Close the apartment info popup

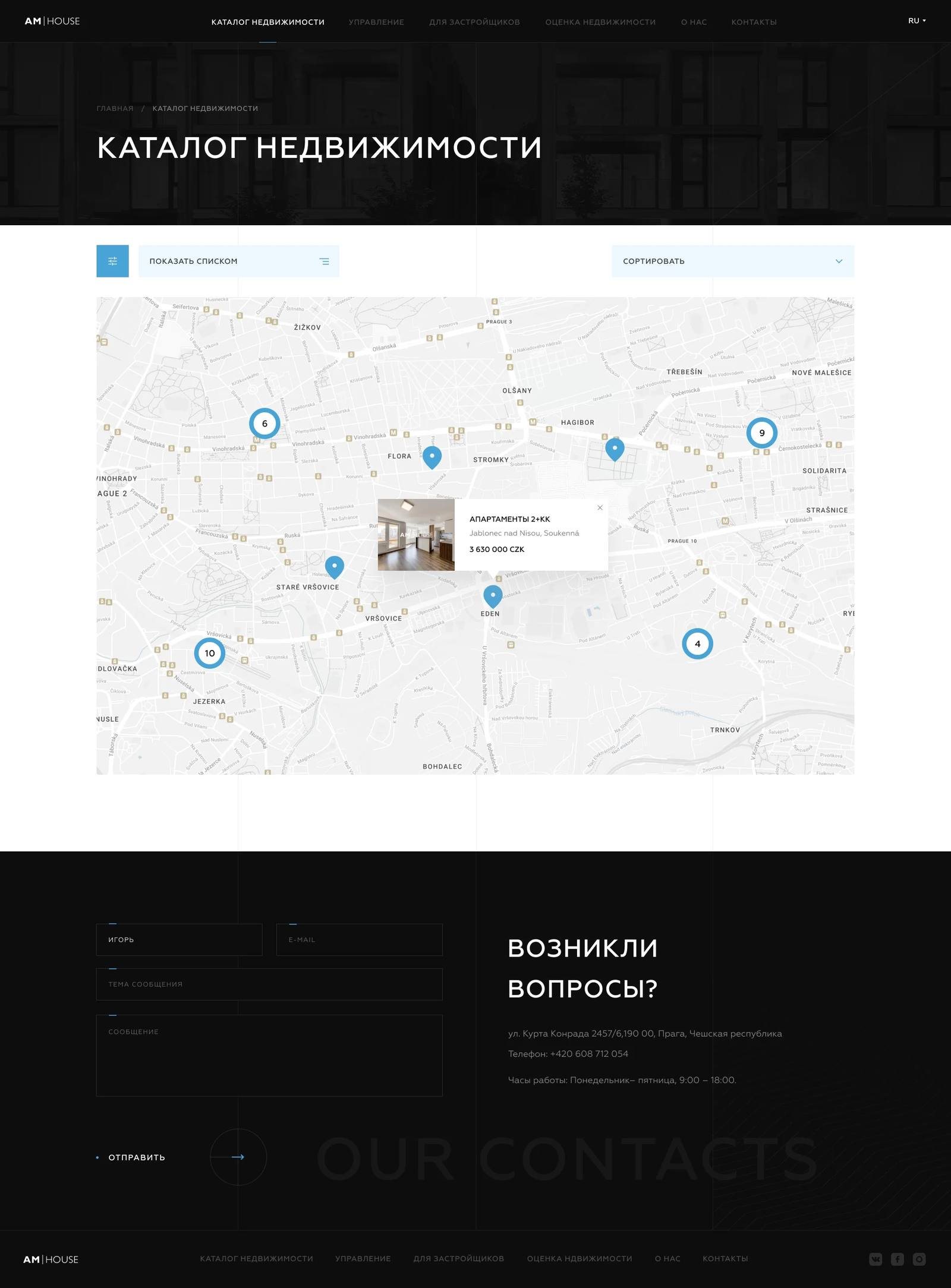click(x=600, y=507)
